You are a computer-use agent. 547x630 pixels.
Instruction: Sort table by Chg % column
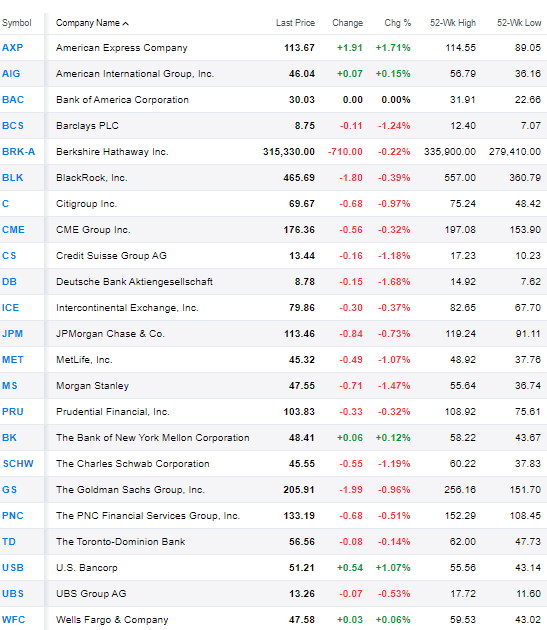point(397,23)
